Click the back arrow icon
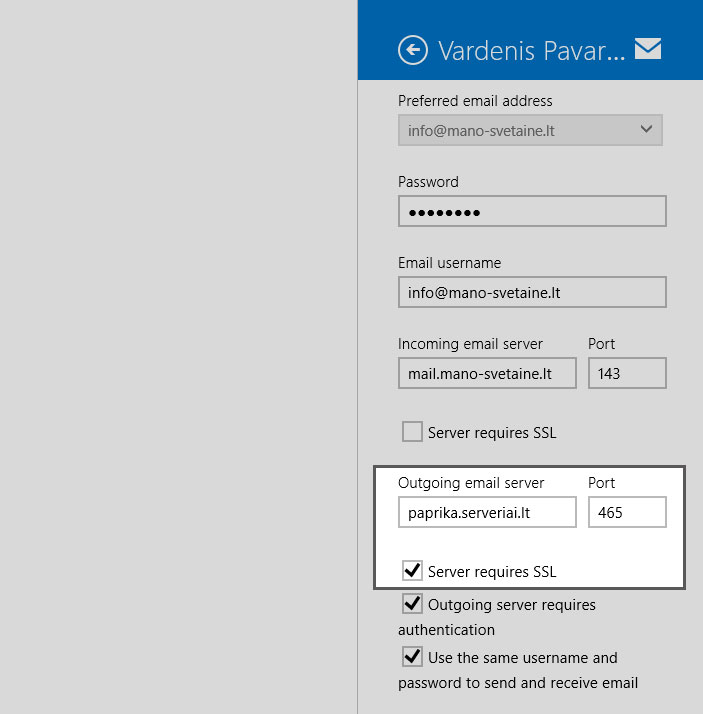The height and width of the screenshot is (714, 703). click(x=412, y=50)
